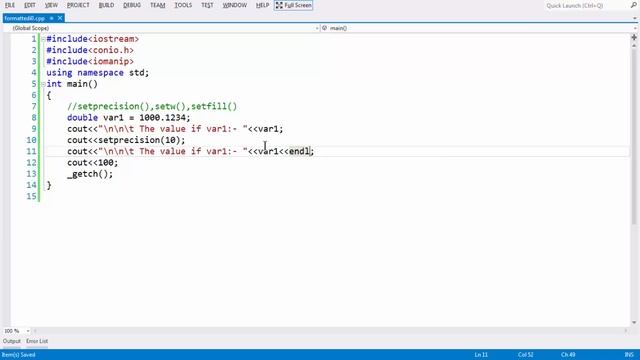Image resolution: width=640 pixels, height=360 pixels.
Task: Click the 'Col 52' status bar indicator
Action: pos(525,355)
